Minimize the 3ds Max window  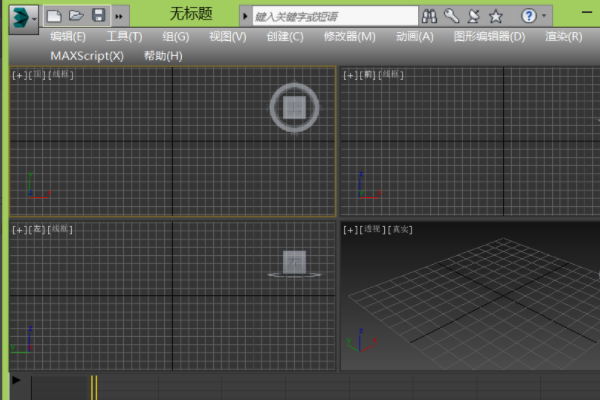(x=587, y=12)
